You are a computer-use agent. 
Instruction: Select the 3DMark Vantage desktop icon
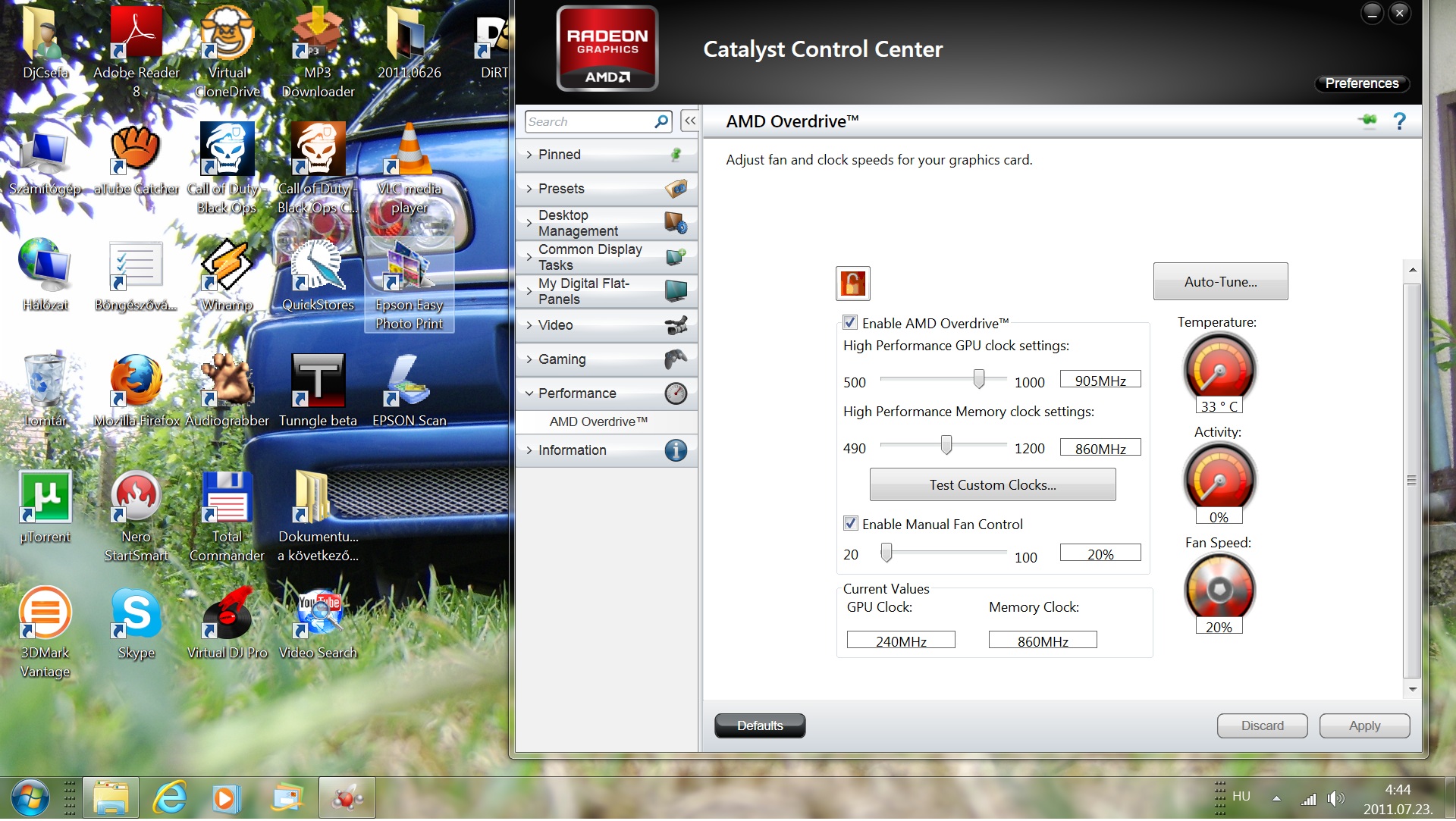tap(45, 632)
